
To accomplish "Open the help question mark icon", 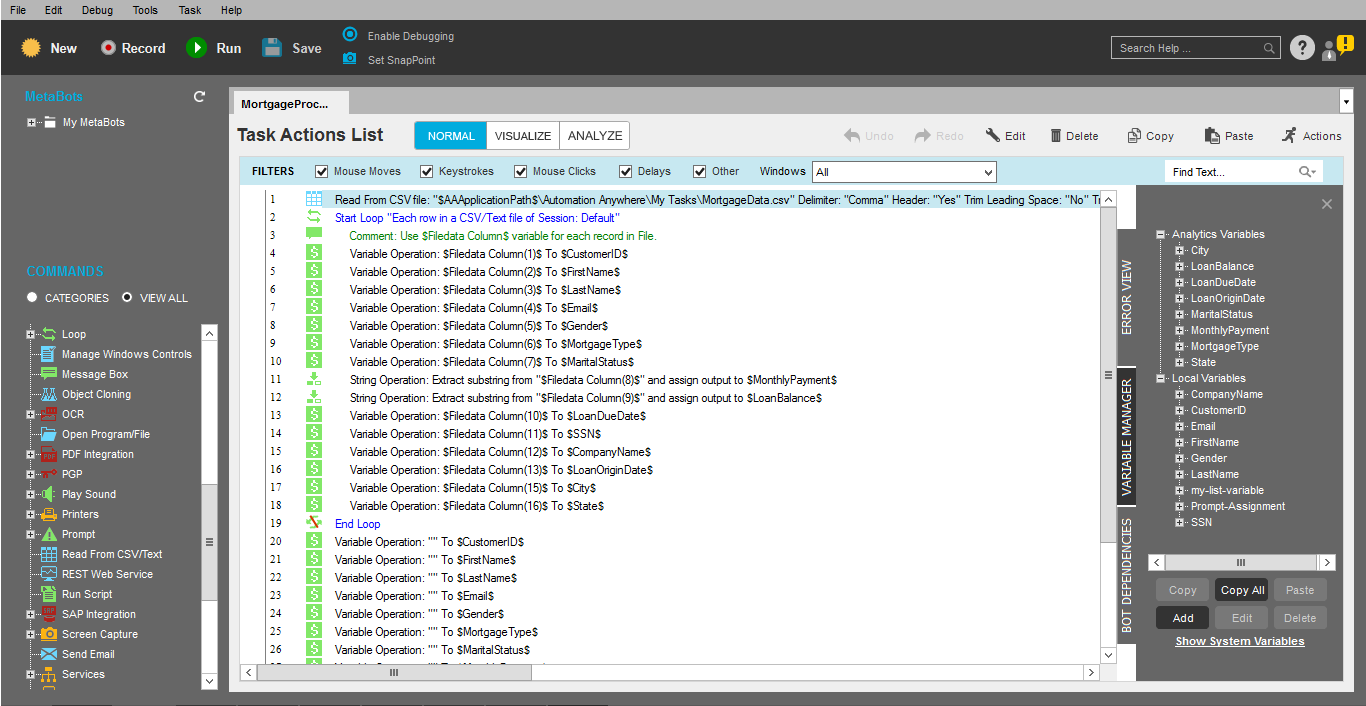I will coord(1301,48).
